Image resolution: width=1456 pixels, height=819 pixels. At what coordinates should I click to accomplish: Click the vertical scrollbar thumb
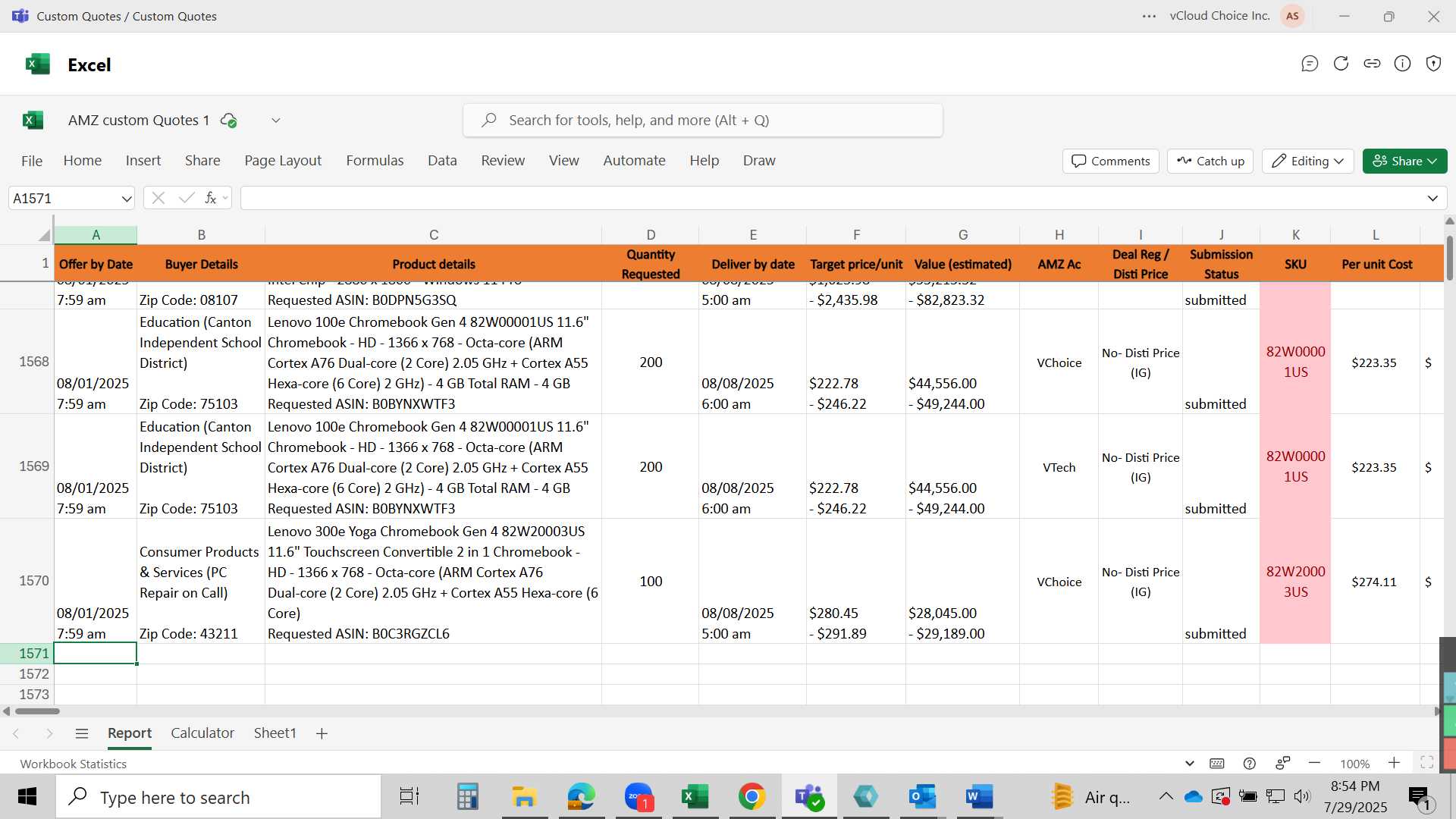1450,258
